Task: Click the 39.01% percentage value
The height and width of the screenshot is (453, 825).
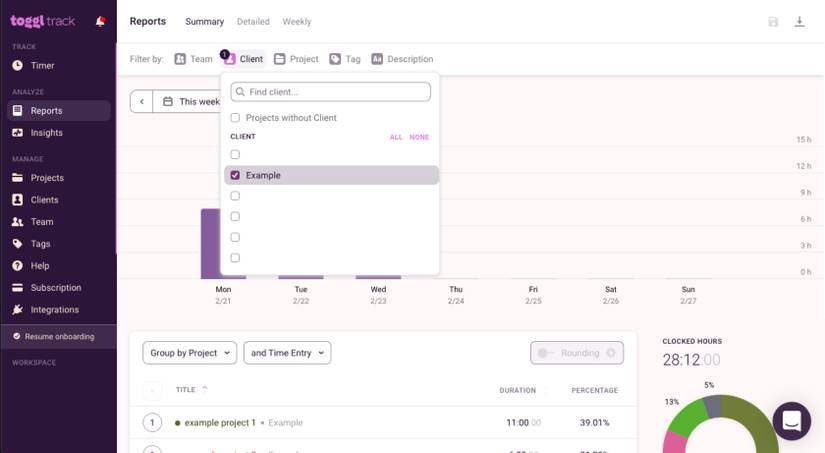Action: pyautogui.click(x=595, y=422)
